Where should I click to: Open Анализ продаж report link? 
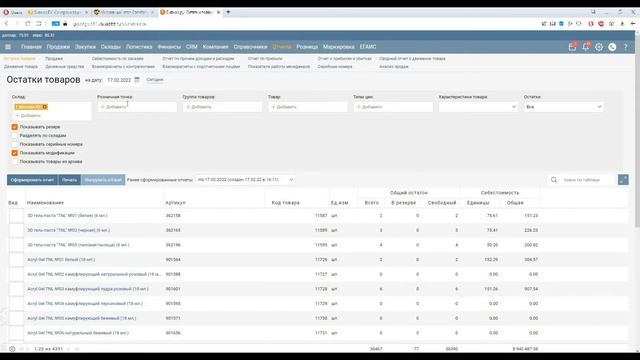[393, 67]
